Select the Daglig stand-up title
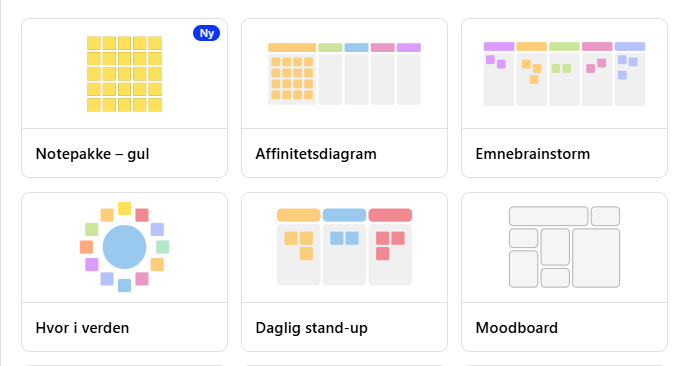 pyautogui.click(x=311, y=328)
